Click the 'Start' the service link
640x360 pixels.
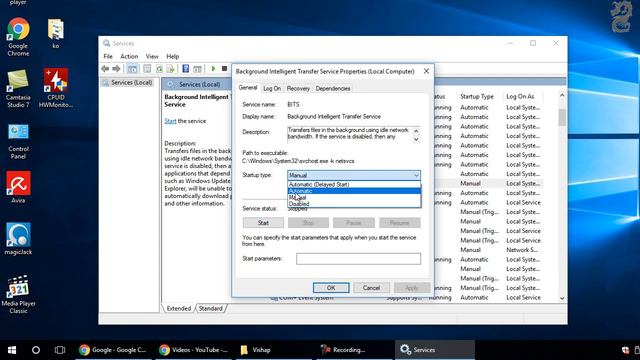pyautogui.click(x=170, y=121)
